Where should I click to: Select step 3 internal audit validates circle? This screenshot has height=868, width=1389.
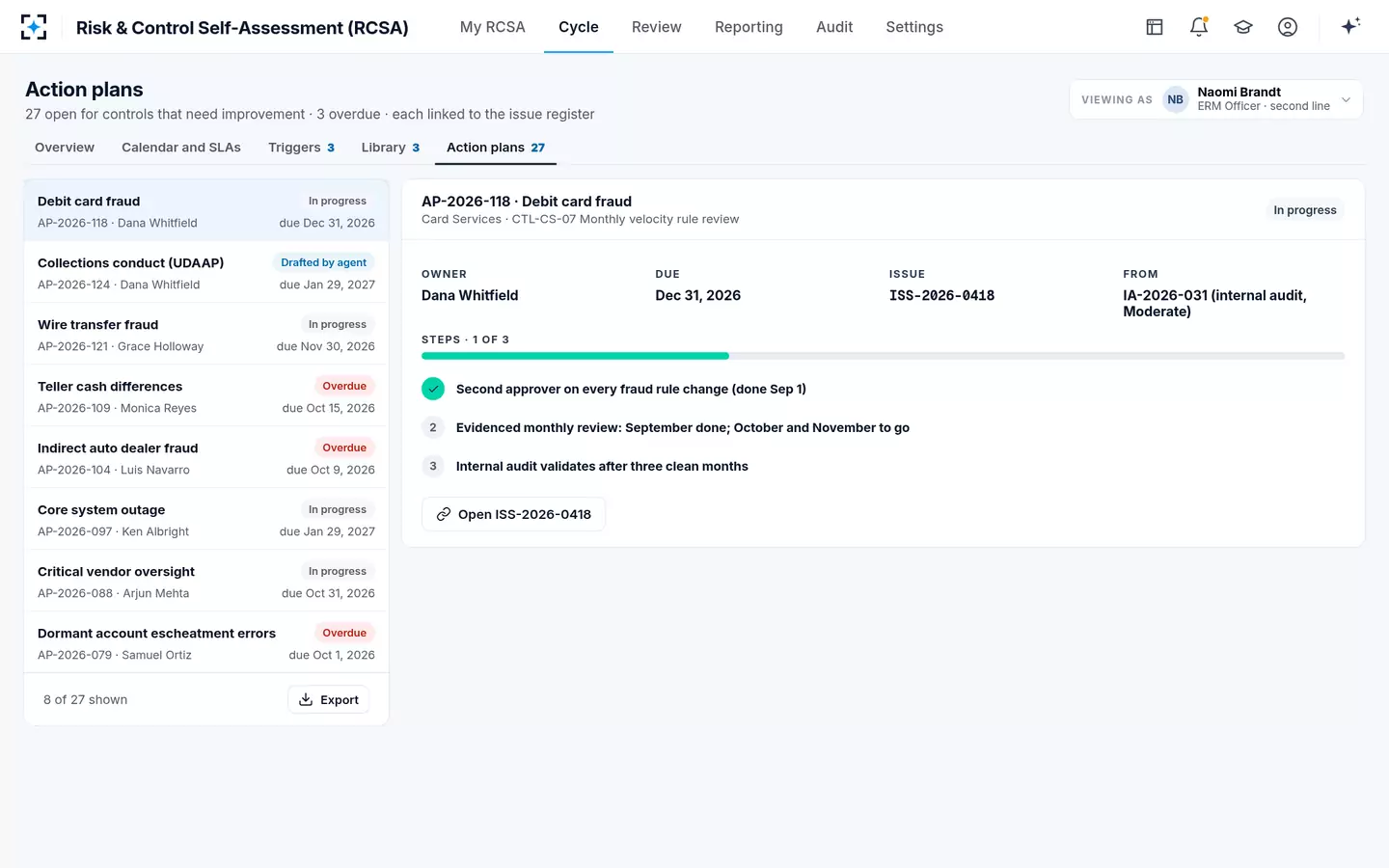point(433,466)
